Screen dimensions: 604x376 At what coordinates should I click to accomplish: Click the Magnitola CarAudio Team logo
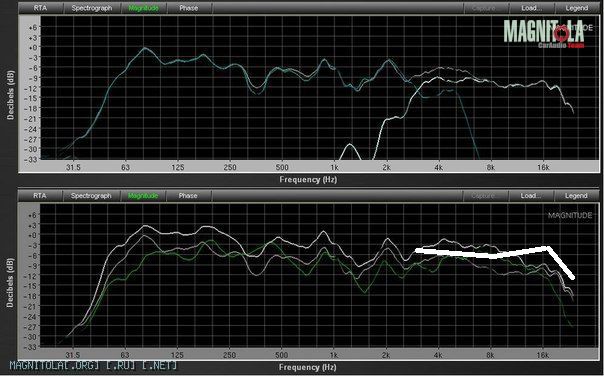544,33
